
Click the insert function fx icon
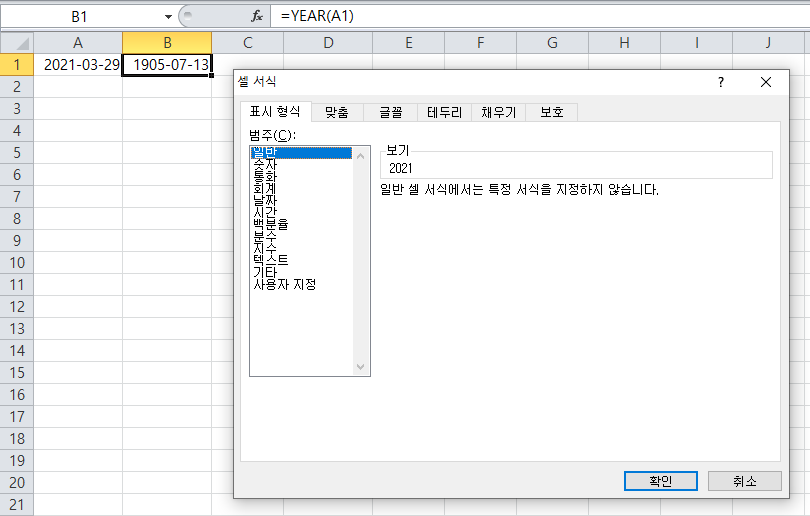pyautogui.click(x=257, y=17)
